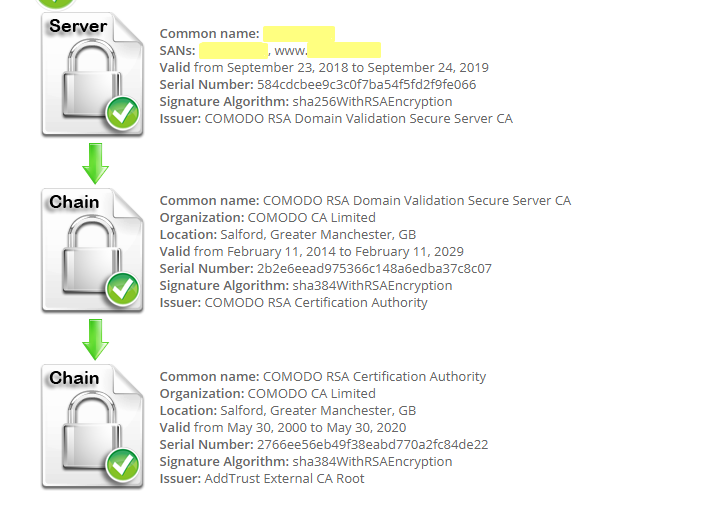Click the Server serial number 584cdcbee9c3c0f7ba54f5fd2f9fe066
Viewport: 711px width, 506px height.
click(366, 84)
